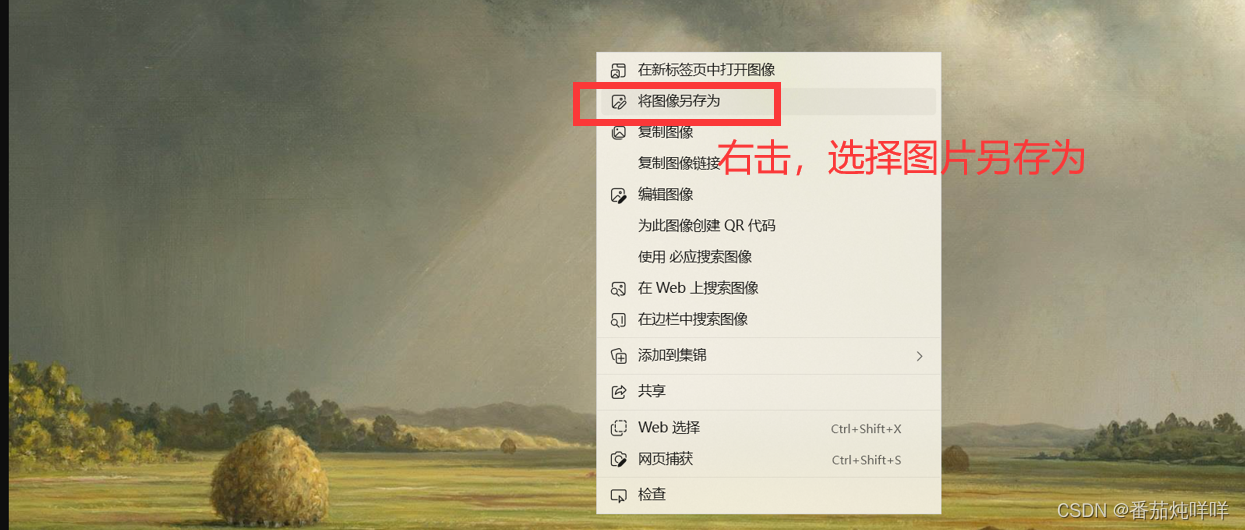
Task: Click the edit image icon
Action: (x=618, y=195)
